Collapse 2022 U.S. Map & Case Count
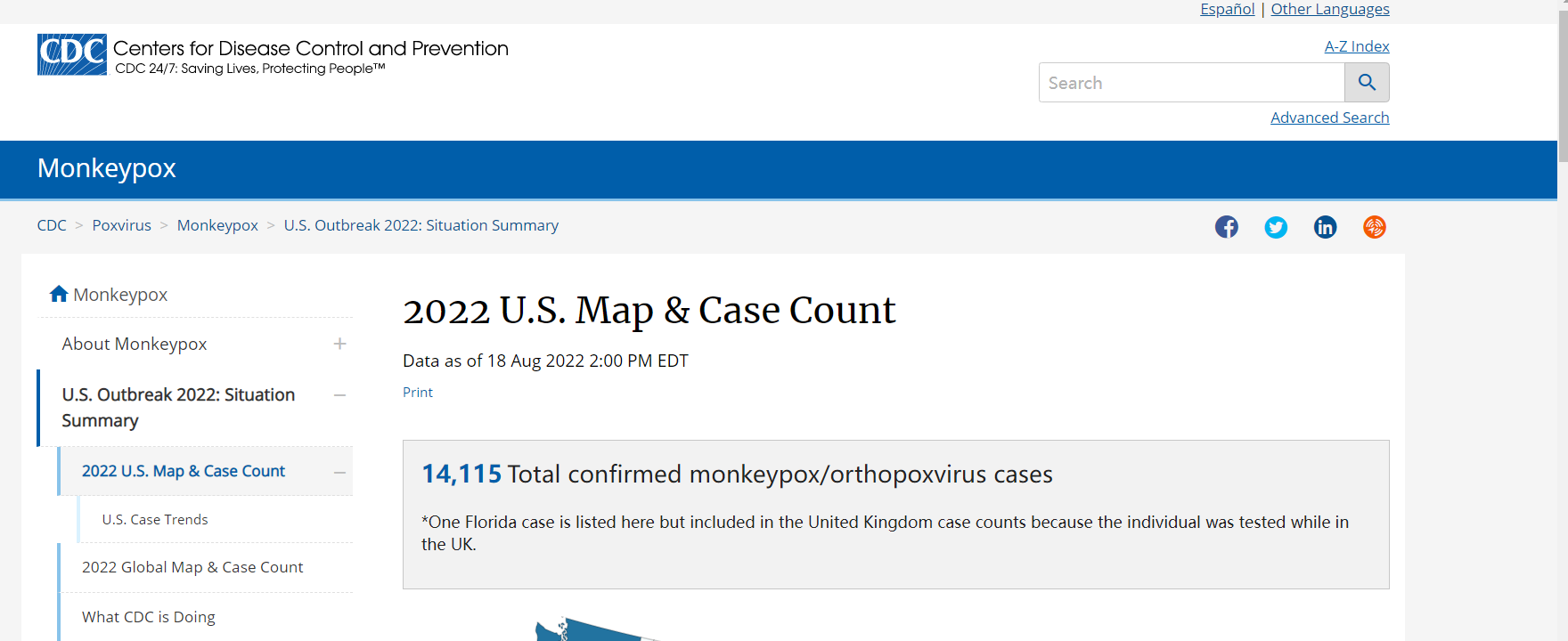This screenshot has width=1568, height=641. point(339,473)
